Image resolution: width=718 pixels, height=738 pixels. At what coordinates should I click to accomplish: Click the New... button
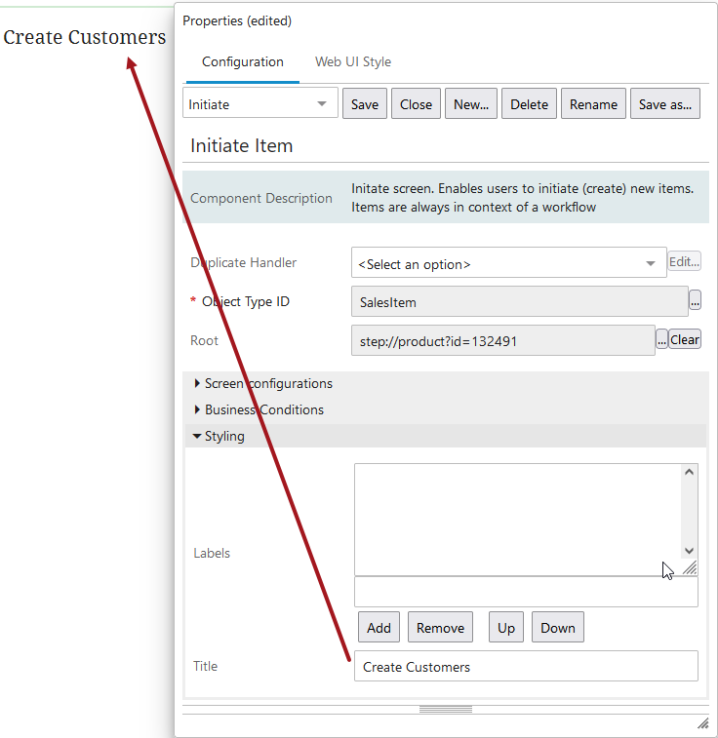(x=471, y=104)
